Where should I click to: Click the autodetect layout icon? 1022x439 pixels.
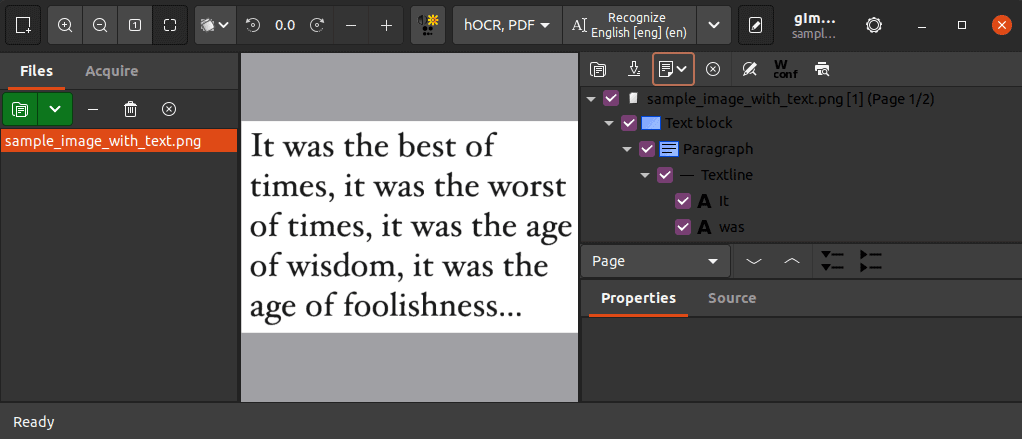coord(428,25)
